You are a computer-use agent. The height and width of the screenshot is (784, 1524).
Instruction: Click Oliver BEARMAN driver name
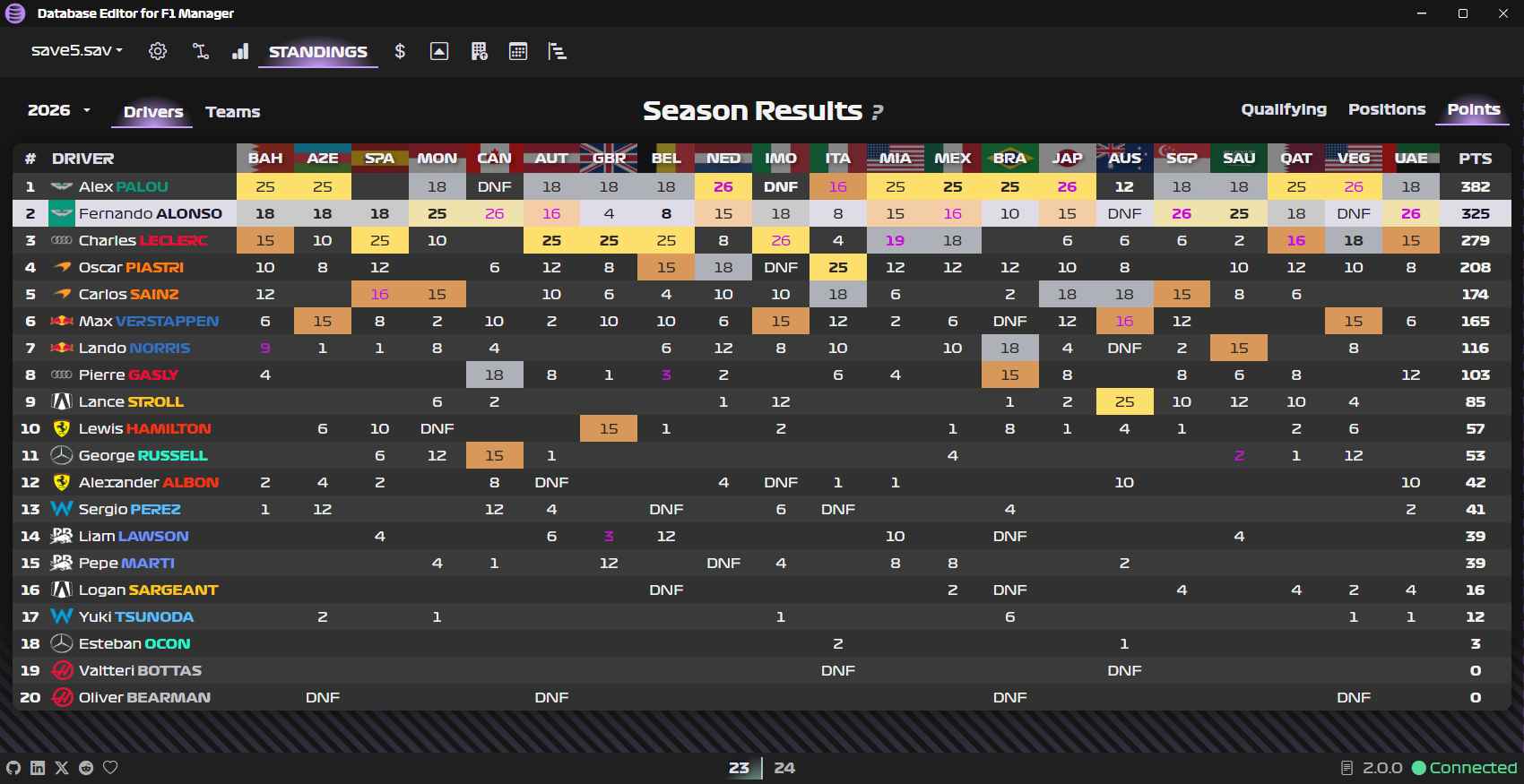[x=144, y=697]
